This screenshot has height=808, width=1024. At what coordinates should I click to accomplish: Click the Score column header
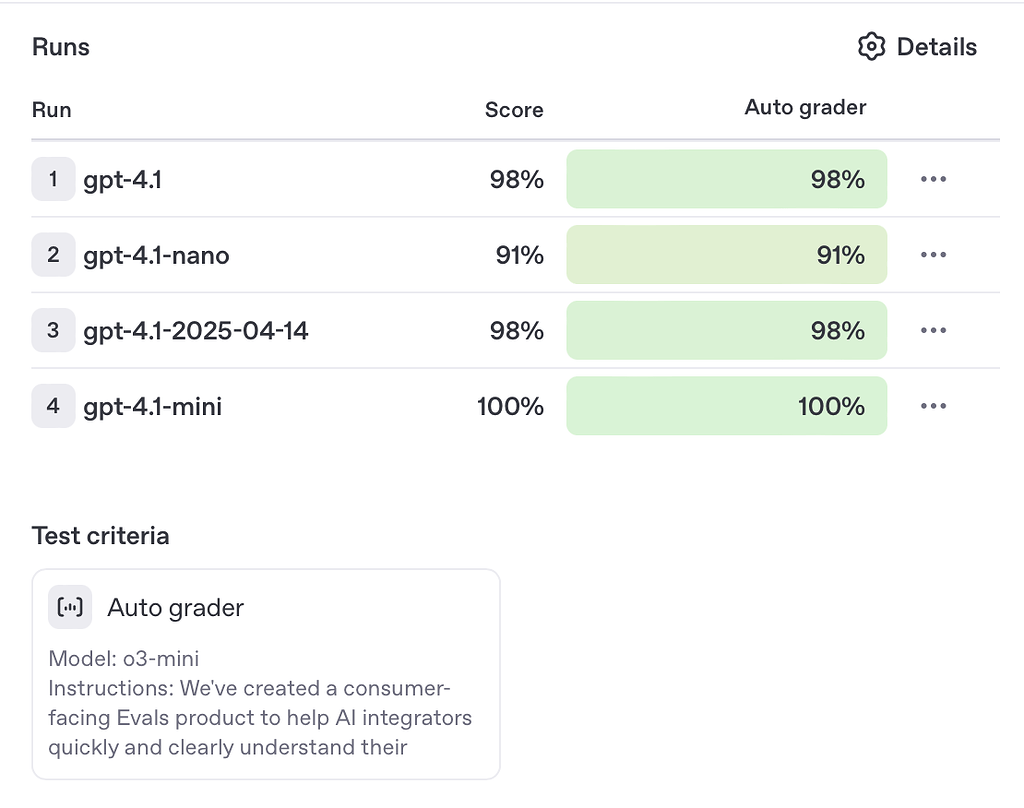click(x=514, y=110)
